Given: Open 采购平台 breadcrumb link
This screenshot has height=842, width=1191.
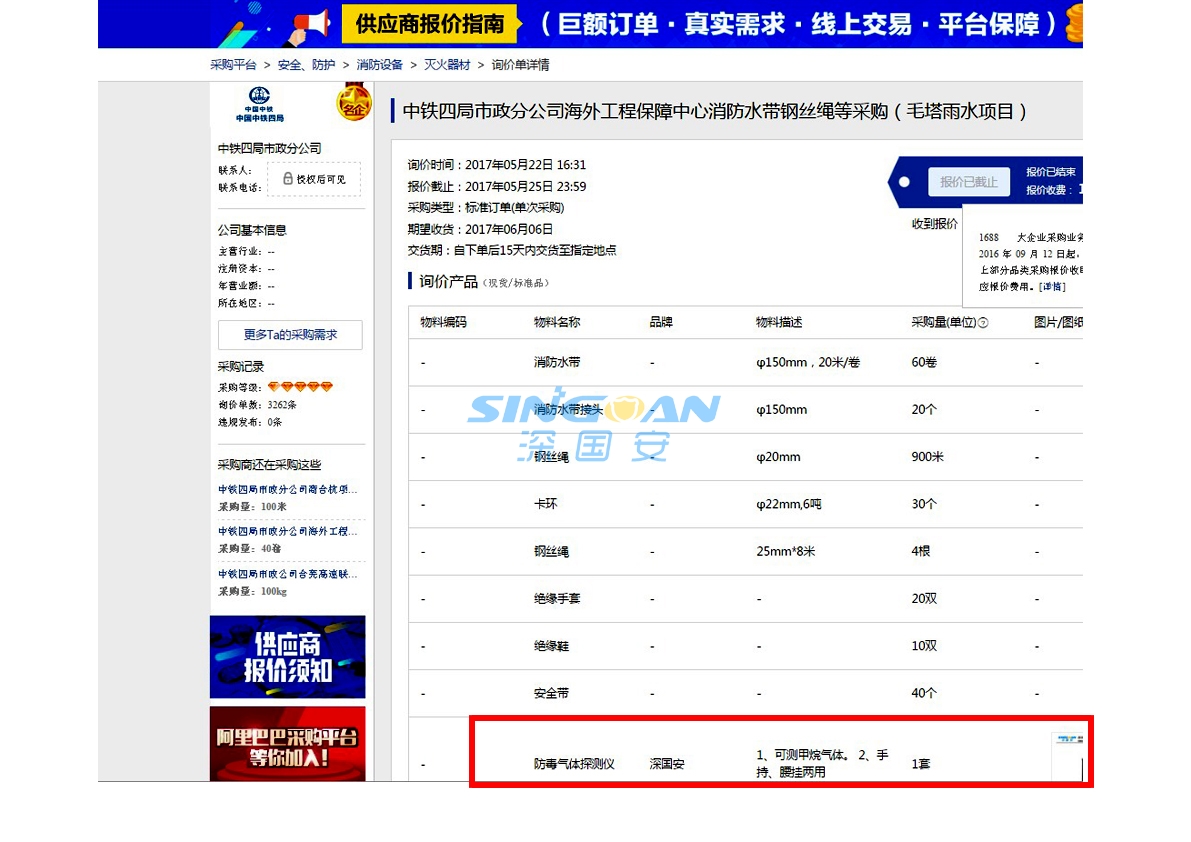Looking at the screenshot, I should pos(233,65).
